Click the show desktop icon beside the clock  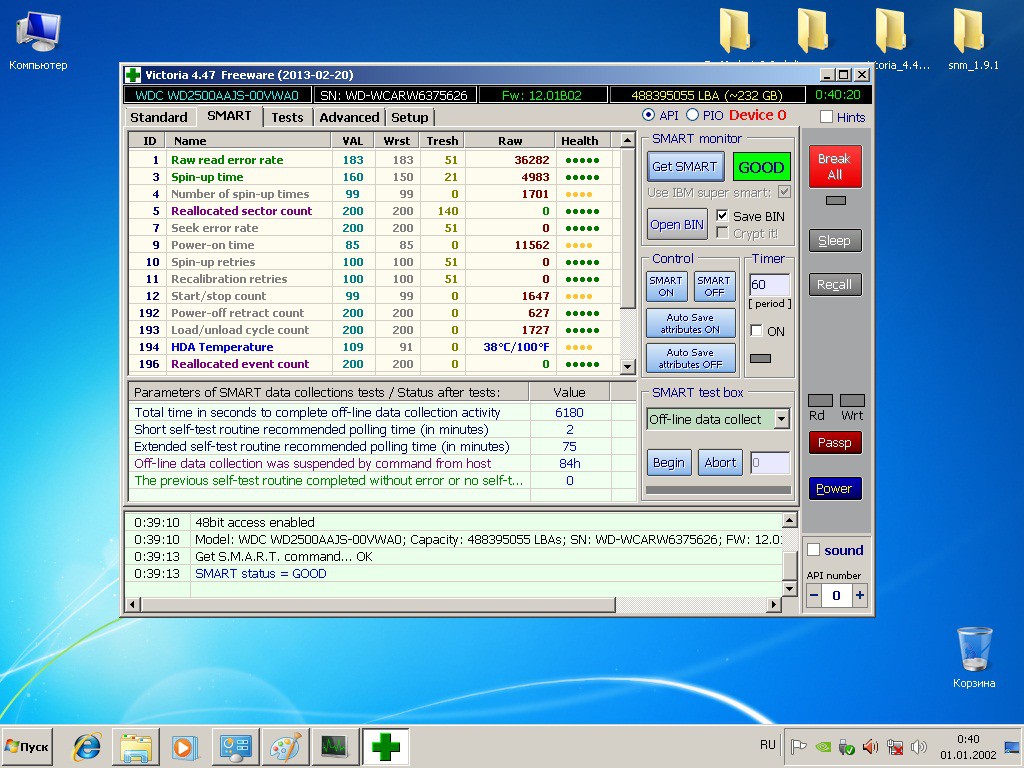[1012, 746]
